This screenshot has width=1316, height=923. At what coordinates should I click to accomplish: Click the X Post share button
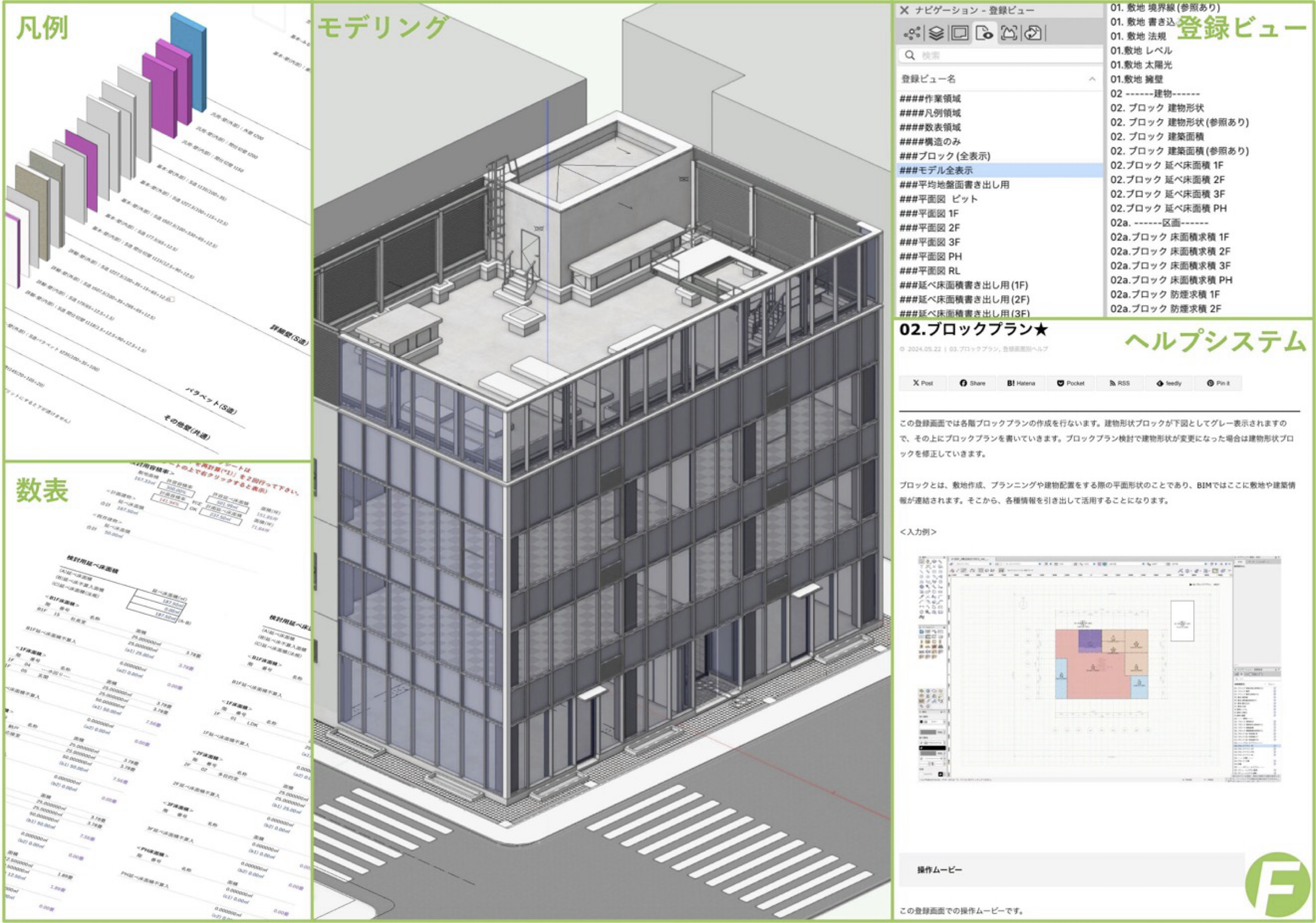click(923, 383)
